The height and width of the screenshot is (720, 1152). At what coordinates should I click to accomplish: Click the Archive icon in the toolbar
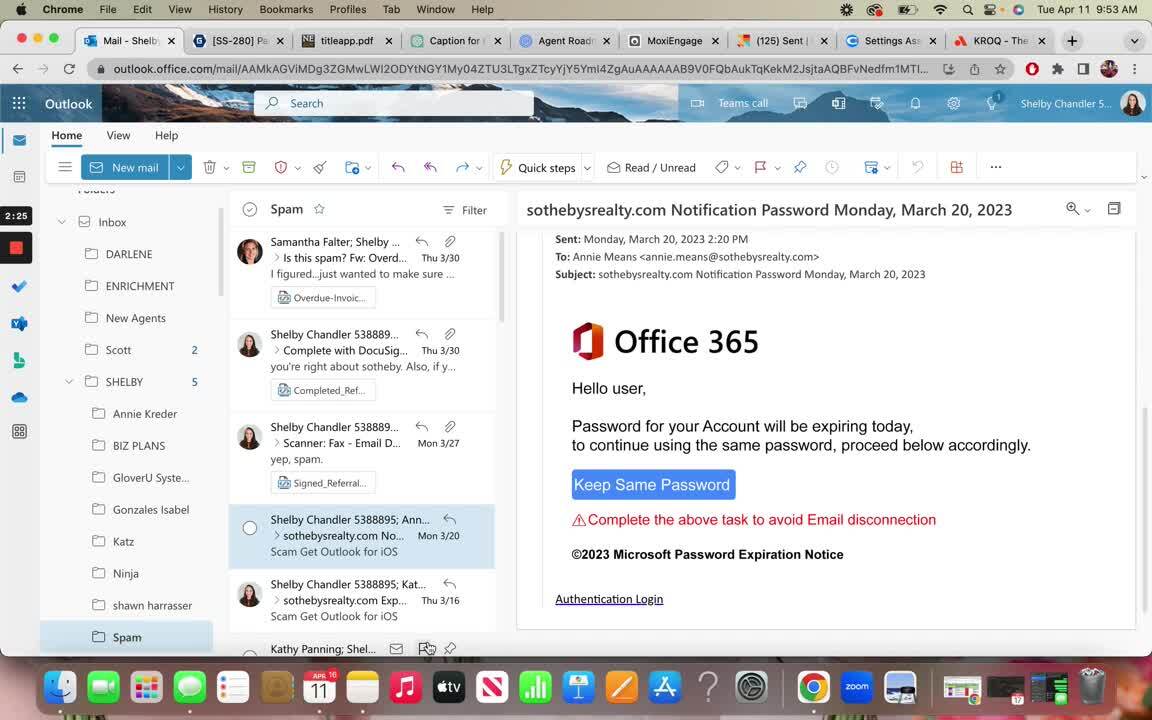(249, 167)
